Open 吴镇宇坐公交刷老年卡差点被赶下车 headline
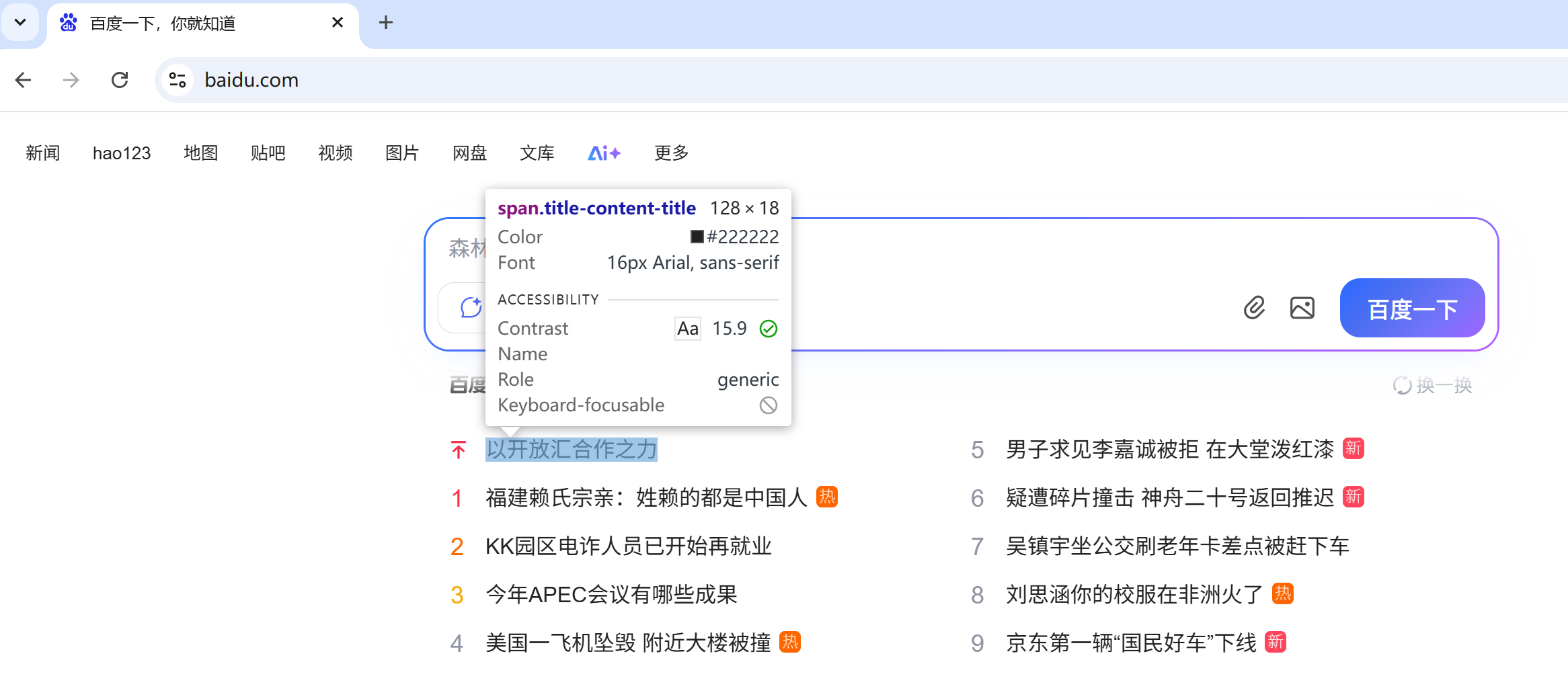The height and width of the screenshot is (699, 1568). (1177, 546)
